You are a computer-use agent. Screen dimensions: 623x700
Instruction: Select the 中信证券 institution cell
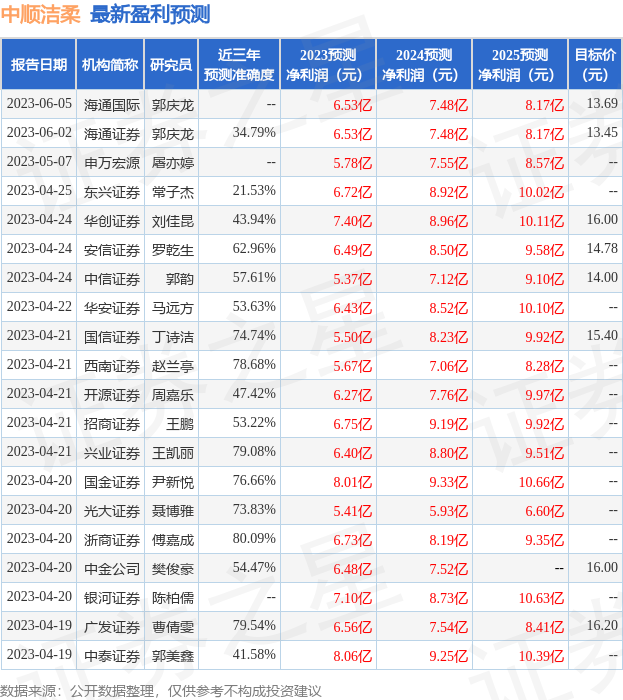click(x=112, y=279)
